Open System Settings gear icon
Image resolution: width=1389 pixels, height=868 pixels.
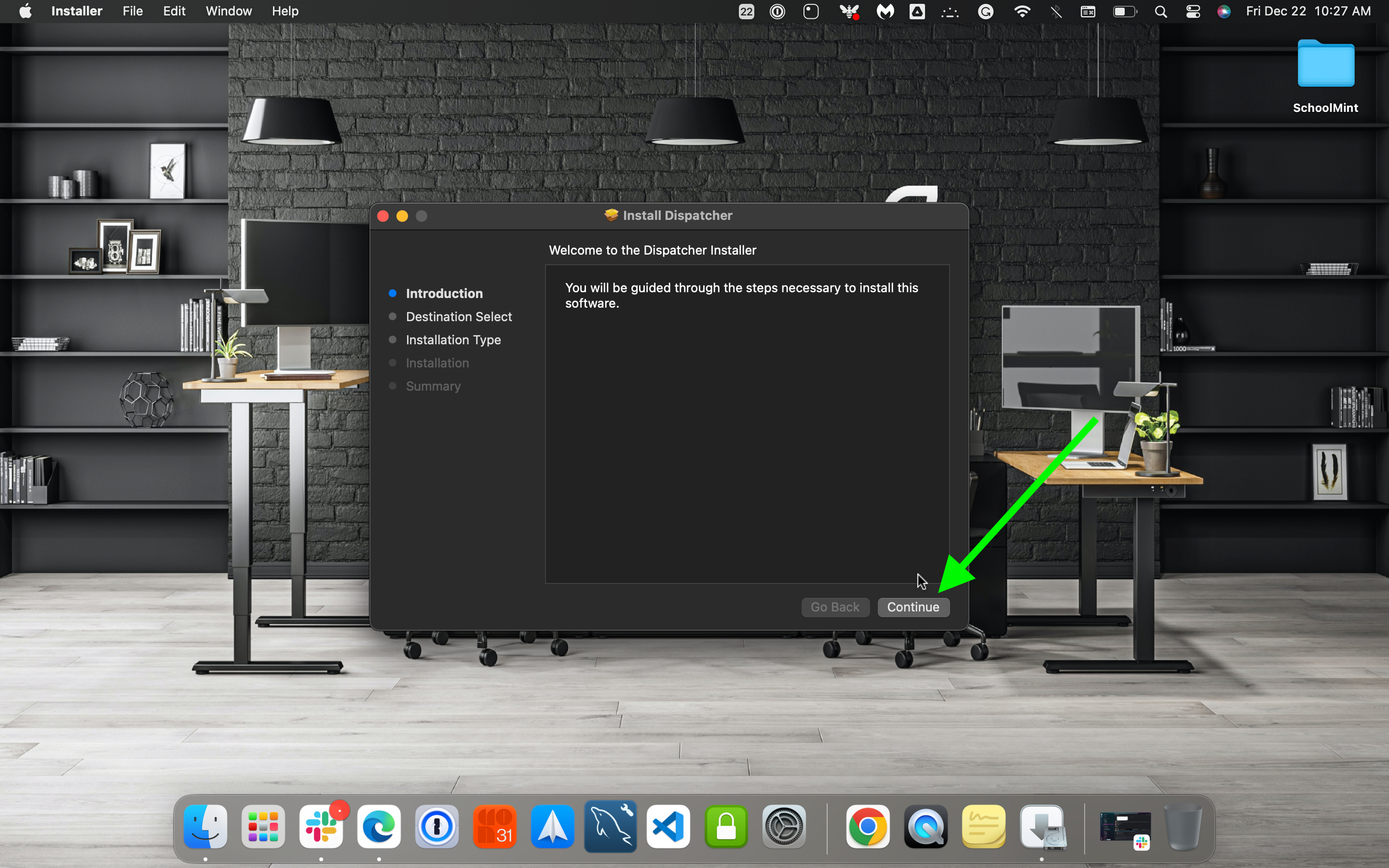click(x=784, y=827)
